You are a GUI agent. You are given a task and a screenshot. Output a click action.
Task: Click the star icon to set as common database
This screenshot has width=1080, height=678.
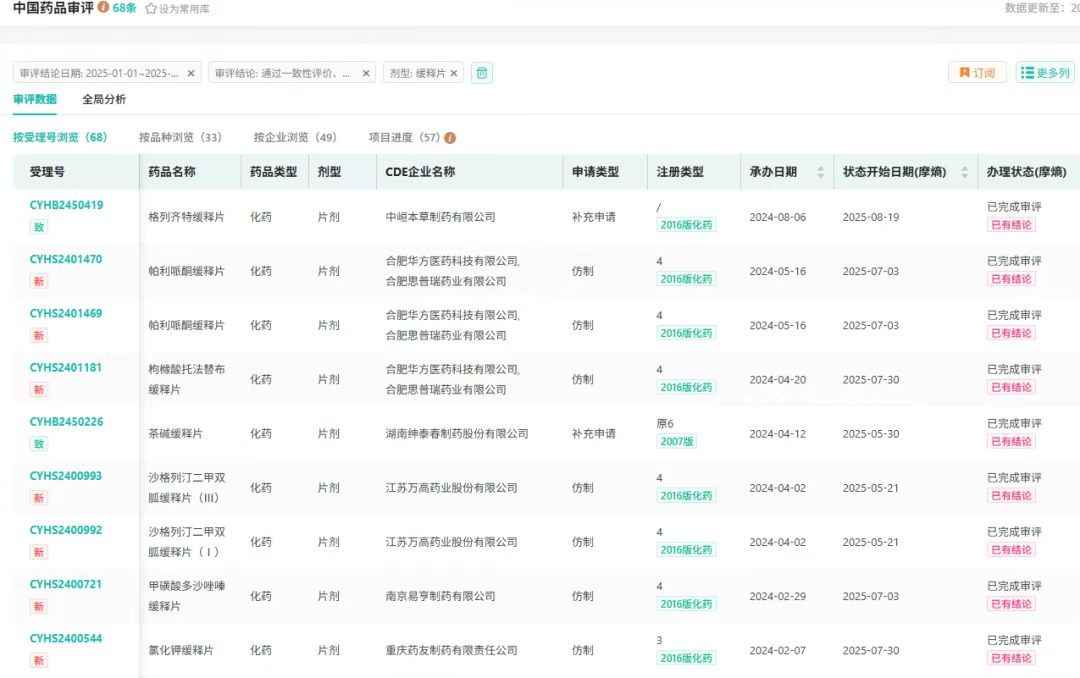pyautogui.click(x=151, y=8)
